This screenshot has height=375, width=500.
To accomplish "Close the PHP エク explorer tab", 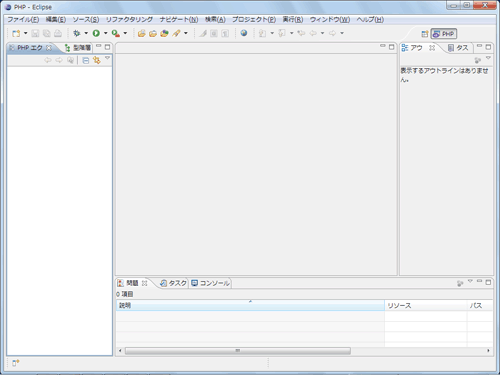I will point(49,48).
